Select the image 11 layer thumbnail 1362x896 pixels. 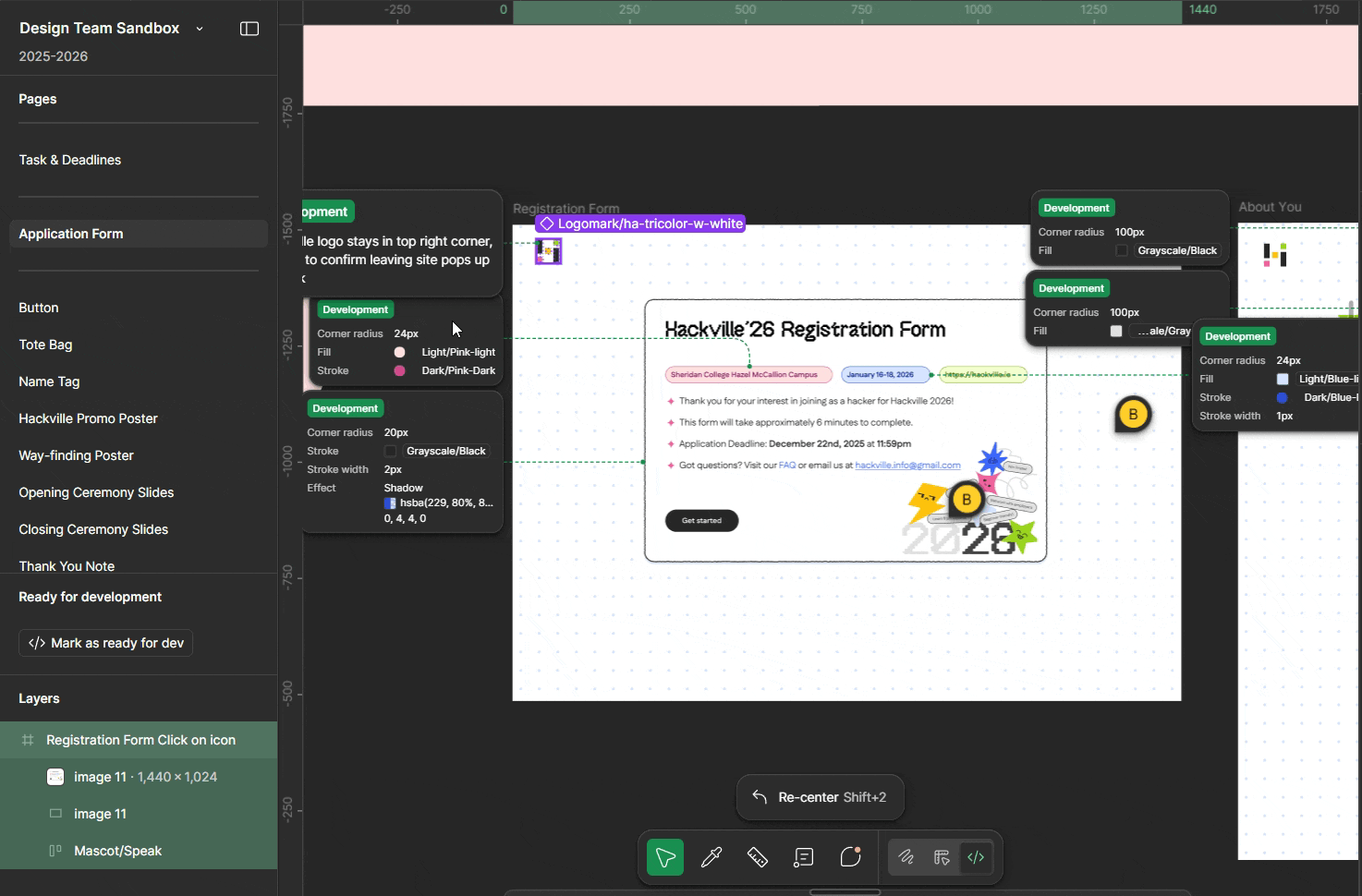pyautogui.click(x=55, y=777)
